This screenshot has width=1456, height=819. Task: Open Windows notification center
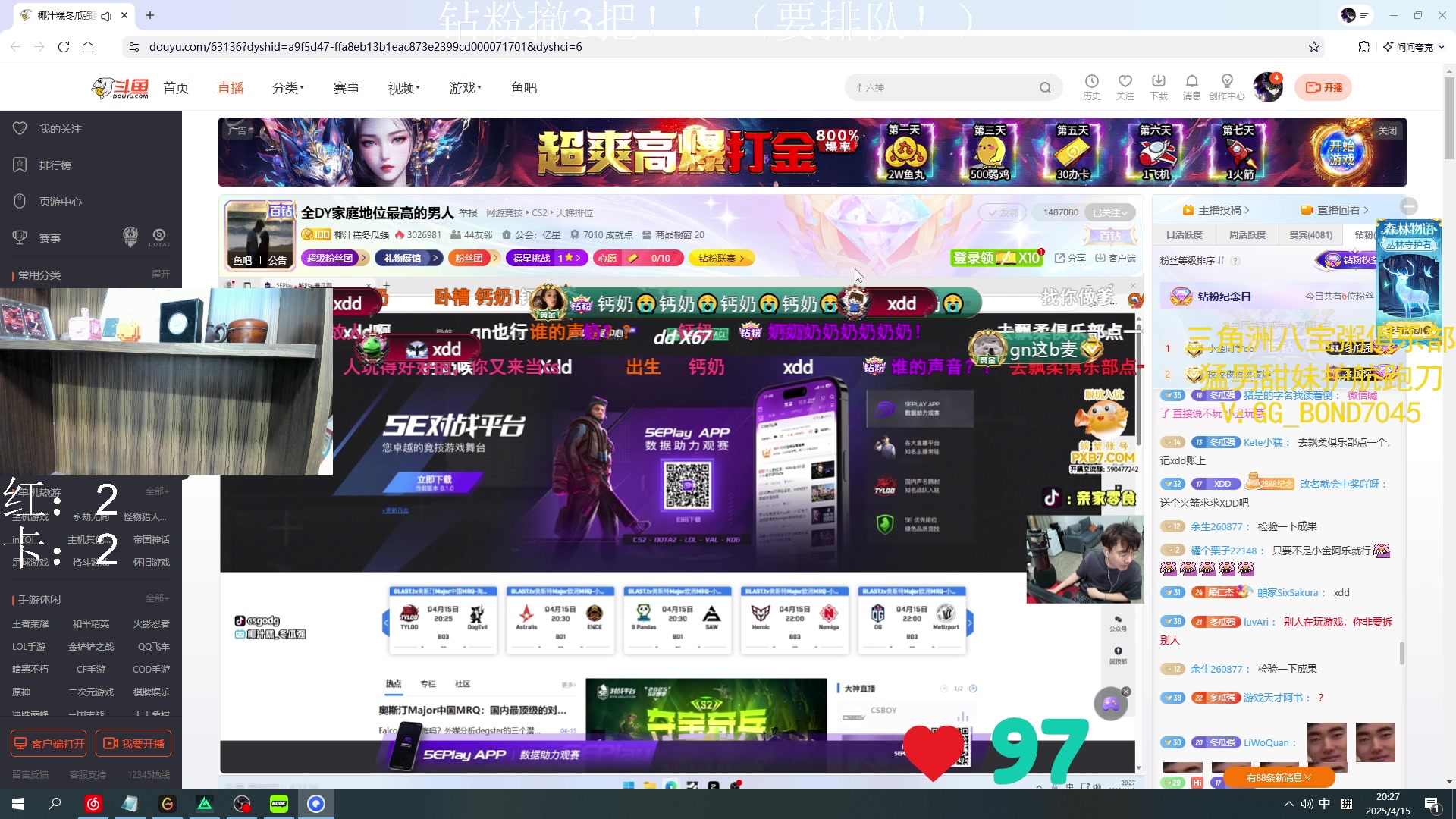[x=1432, y=804]
